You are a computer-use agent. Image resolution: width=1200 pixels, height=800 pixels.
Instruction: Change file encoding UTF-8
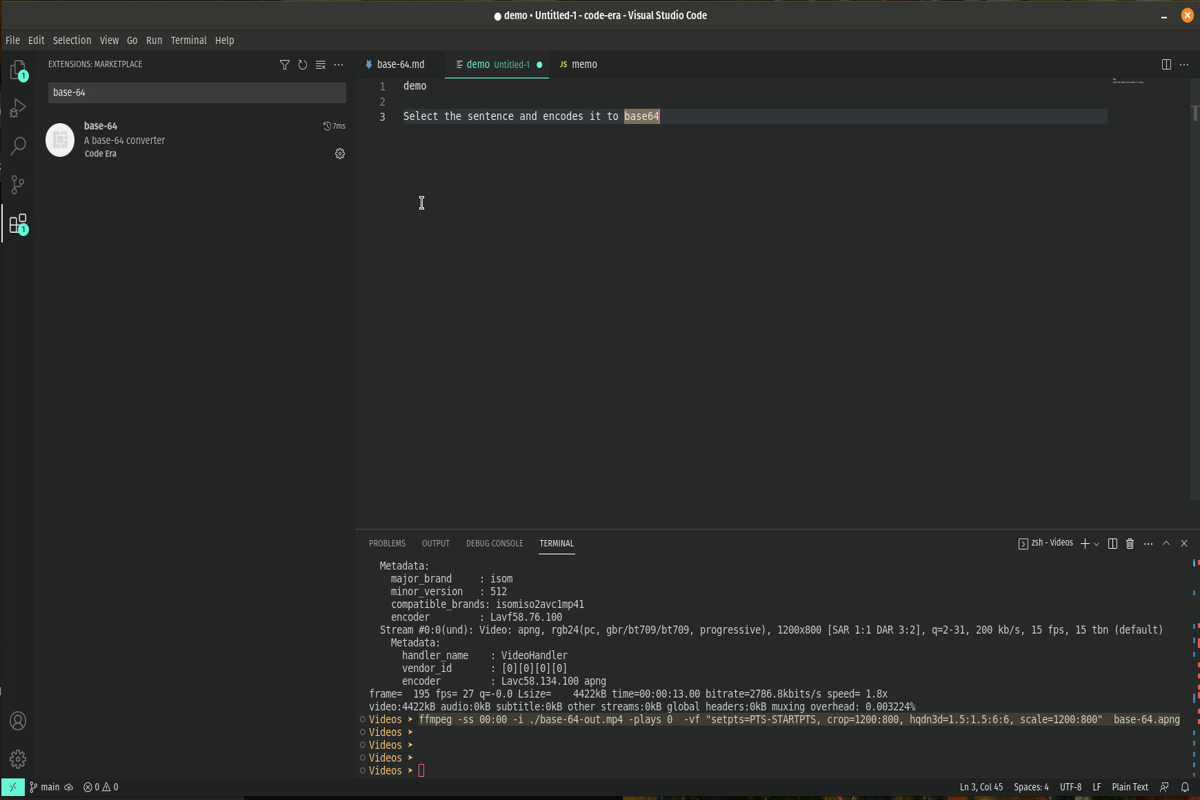coord(1070,787)
